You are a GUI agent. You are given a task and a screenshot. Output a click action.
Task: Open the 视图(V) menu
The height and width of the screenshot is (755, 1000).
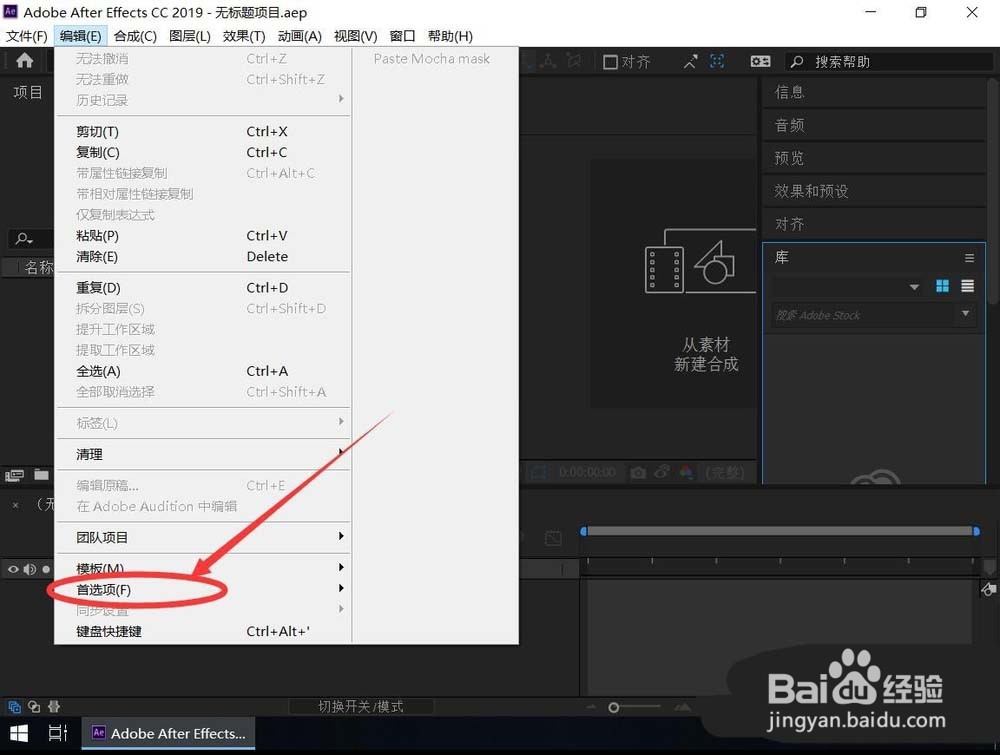click(355, 36)
